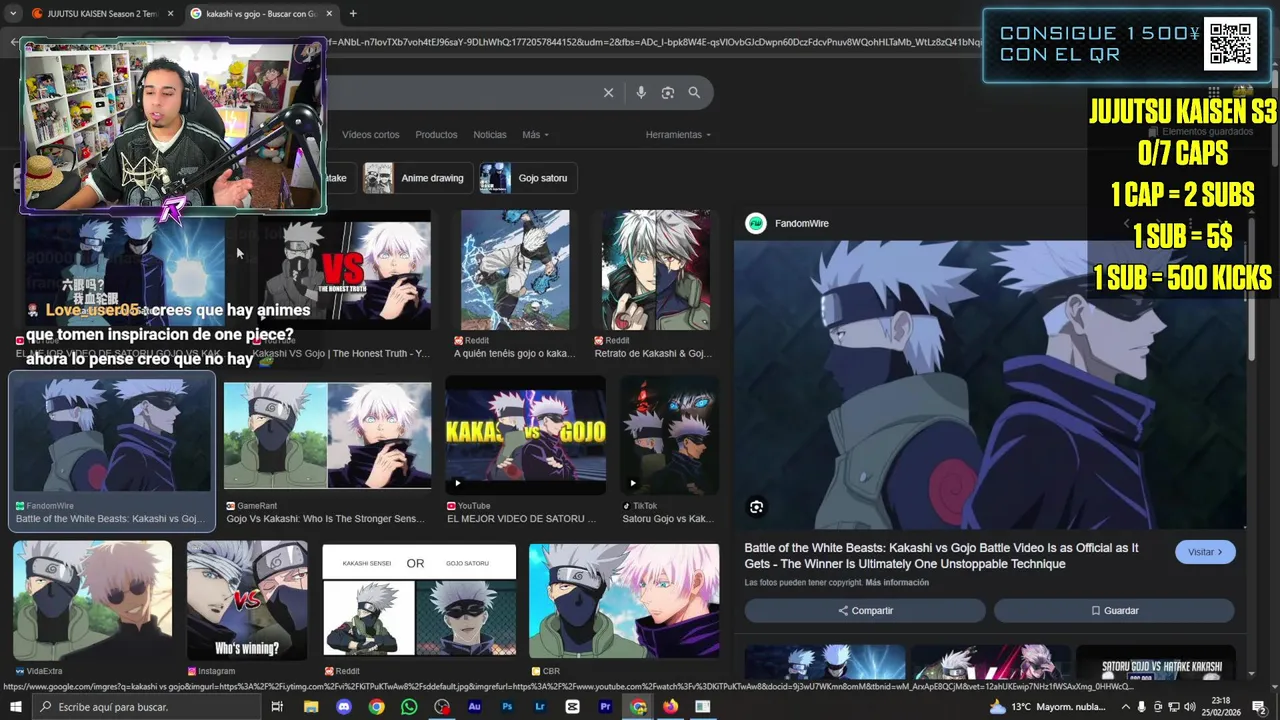Close the kakashi vs gojo tab
Viewport: 1280px width, 720px height.
pos(329,14)
